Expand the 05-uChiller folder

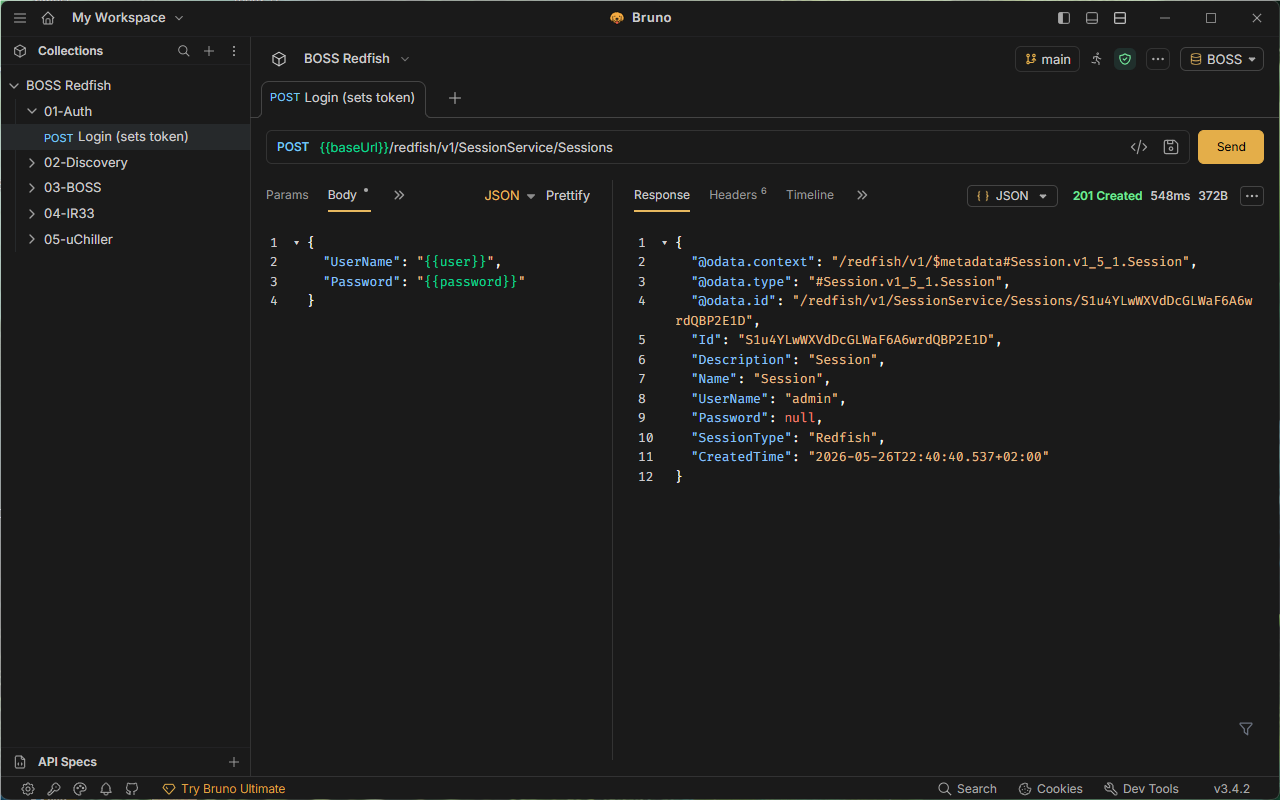coord(32,240)
